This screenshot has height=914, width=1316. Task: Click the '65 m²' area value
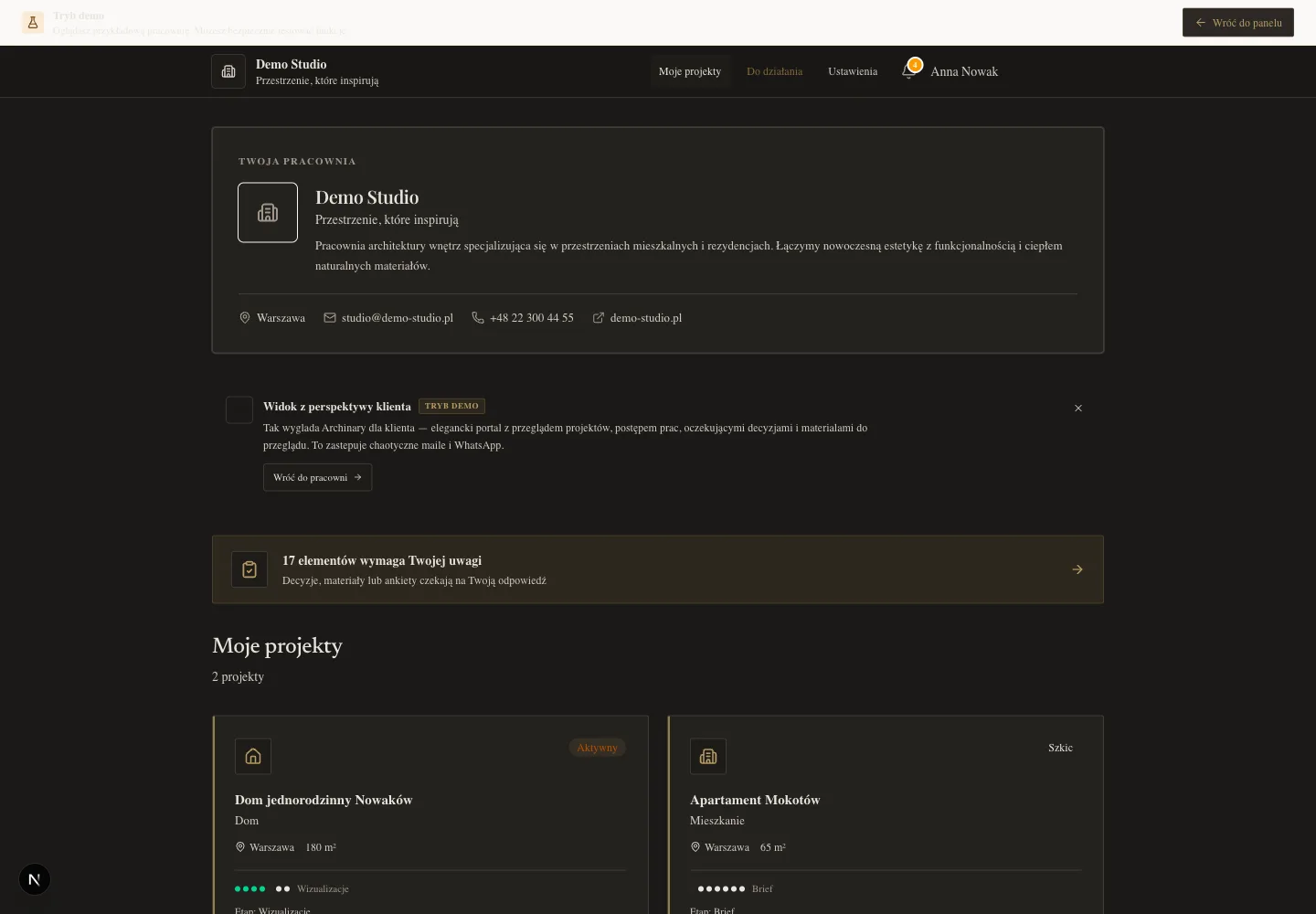point(773,847)
